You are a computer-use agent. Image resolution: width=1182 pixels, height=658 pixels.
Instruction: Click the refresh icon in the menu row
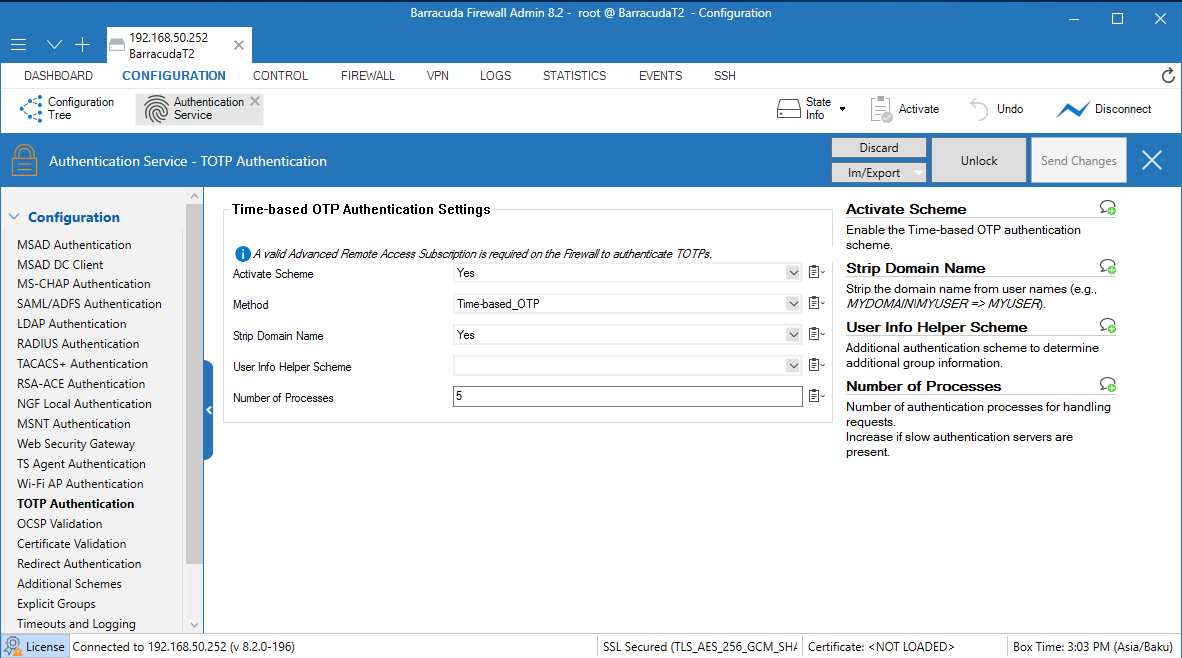point(1168,75)
